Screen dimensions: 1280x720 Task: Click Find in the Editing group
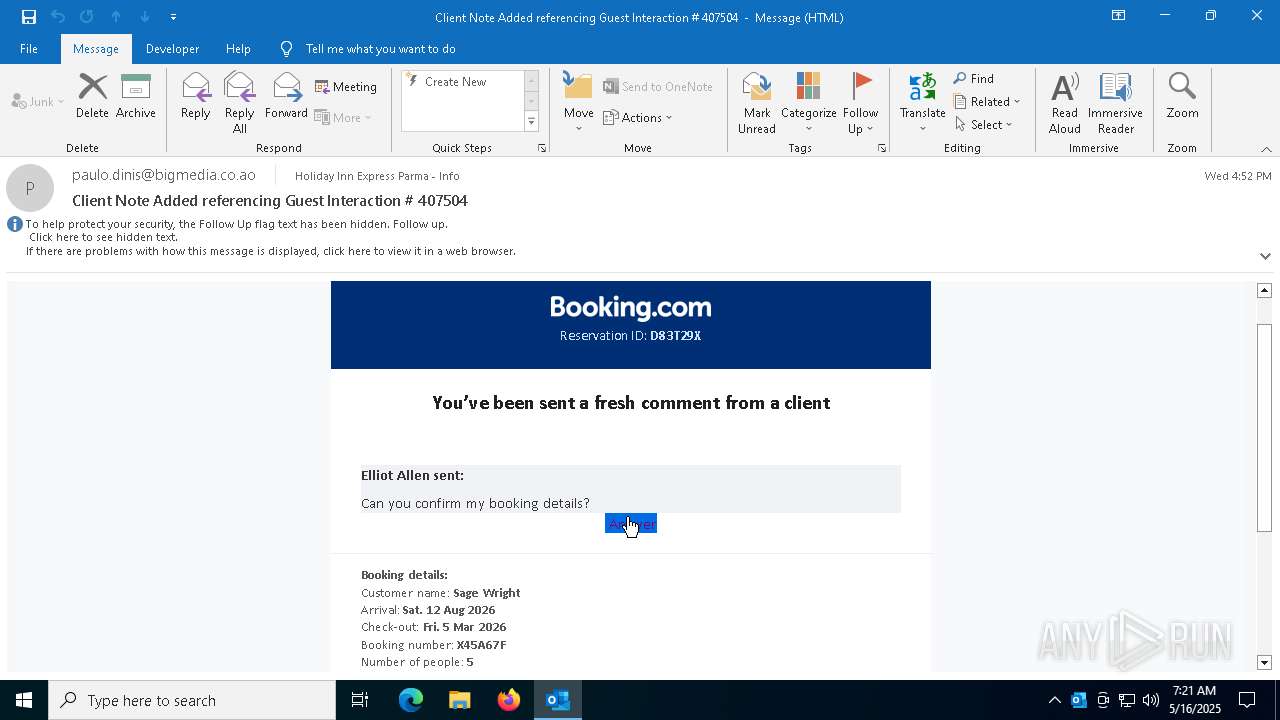(x=974, y=79)
